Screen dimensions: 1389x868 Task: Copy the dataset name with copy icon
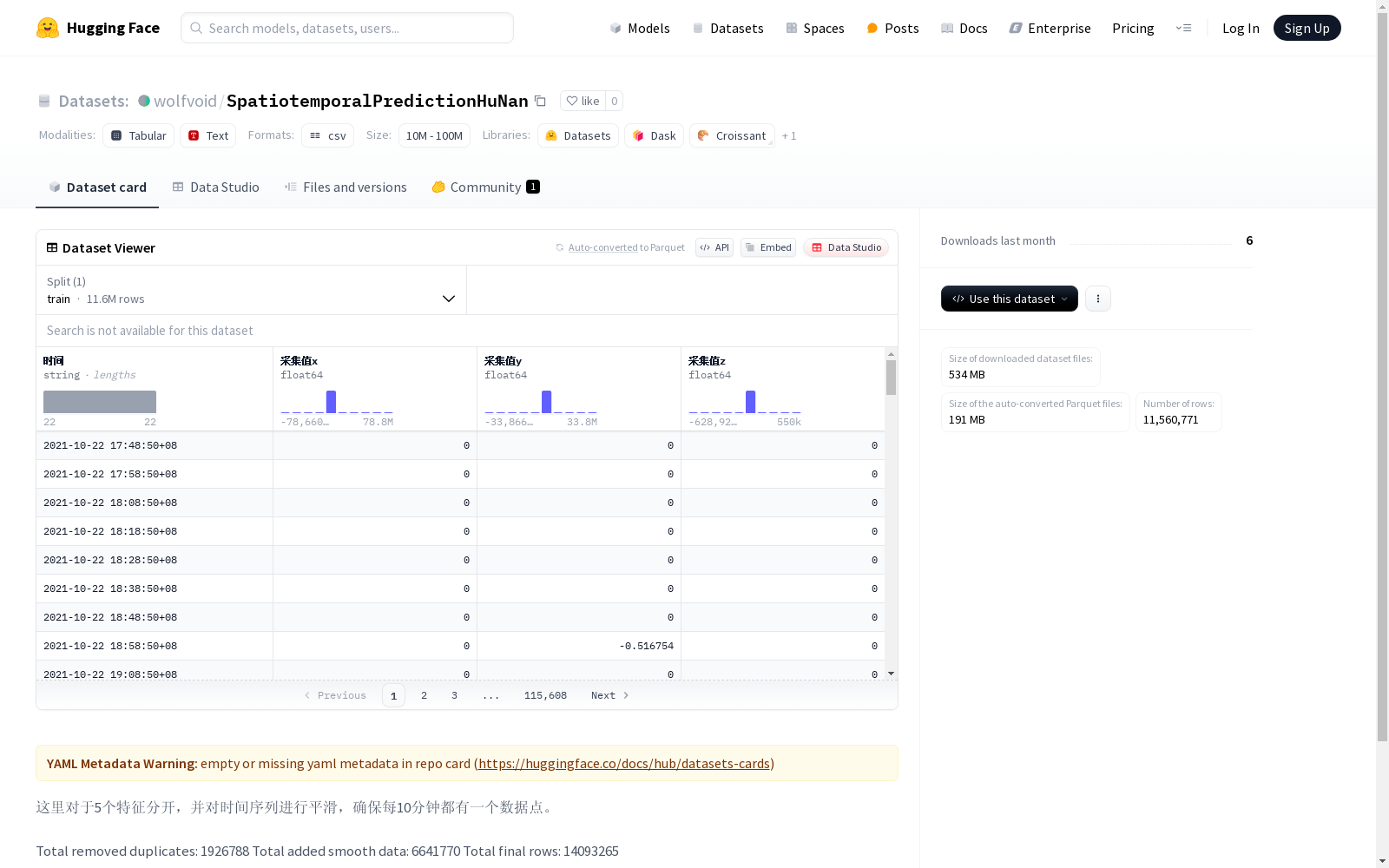click(540, 101)
